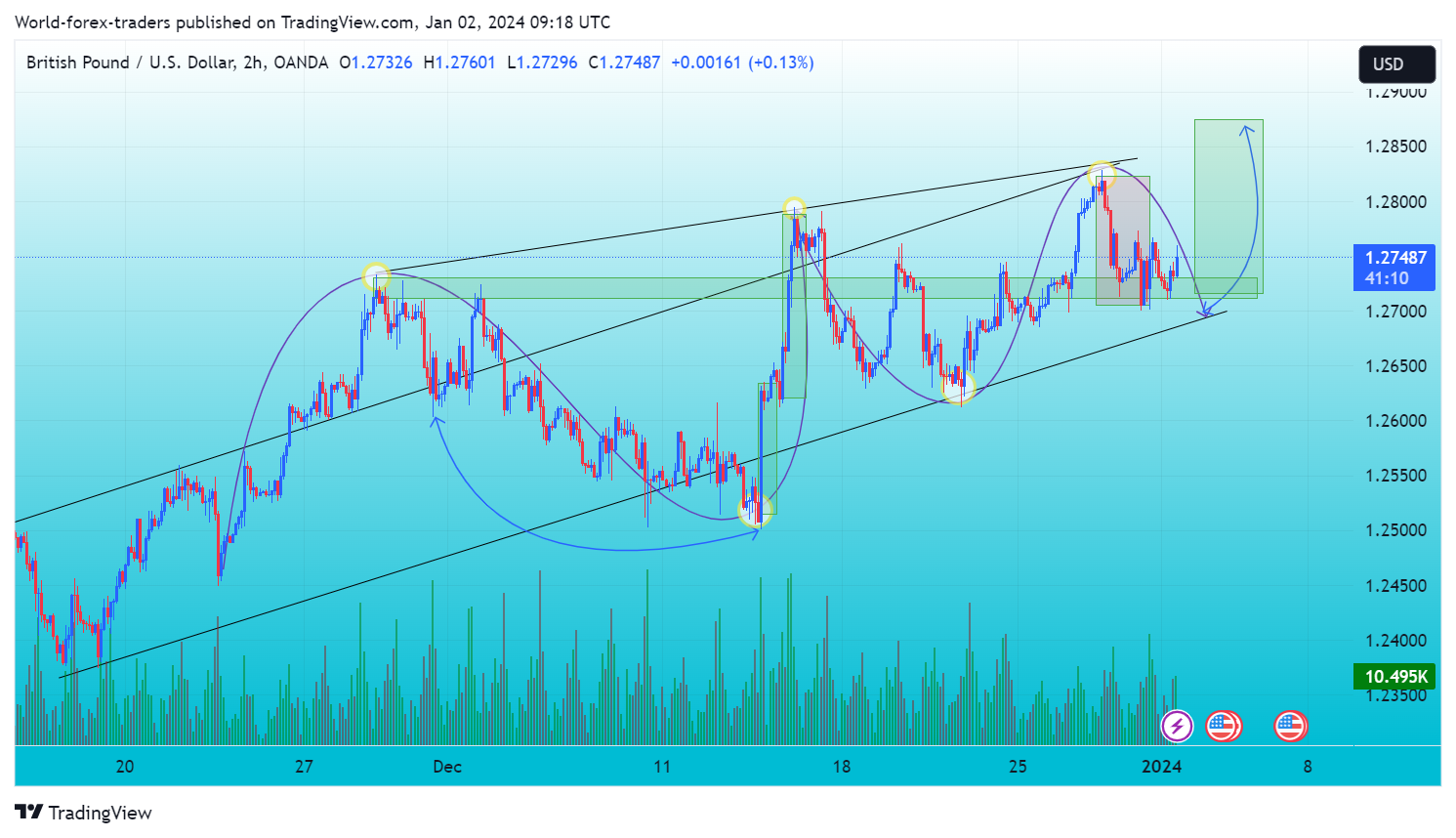This screenshot has height=838, width=1456.
Task: Click the high value H1.27601
Action: pos(460,63)
